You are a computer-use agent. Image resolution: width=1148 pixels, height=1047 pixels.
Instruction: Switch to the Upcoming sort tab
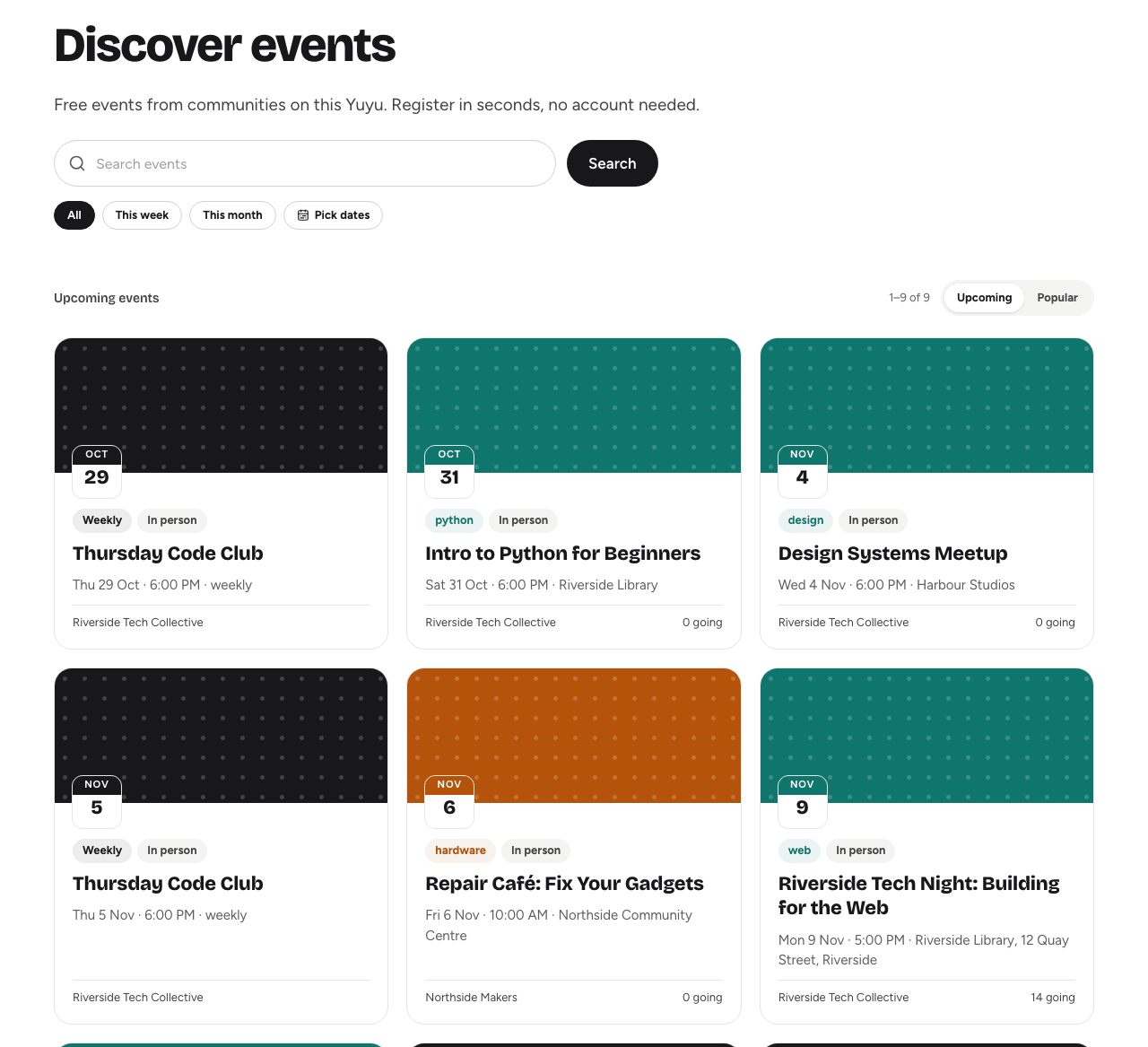pyautogui.click(x=984, y=298)
